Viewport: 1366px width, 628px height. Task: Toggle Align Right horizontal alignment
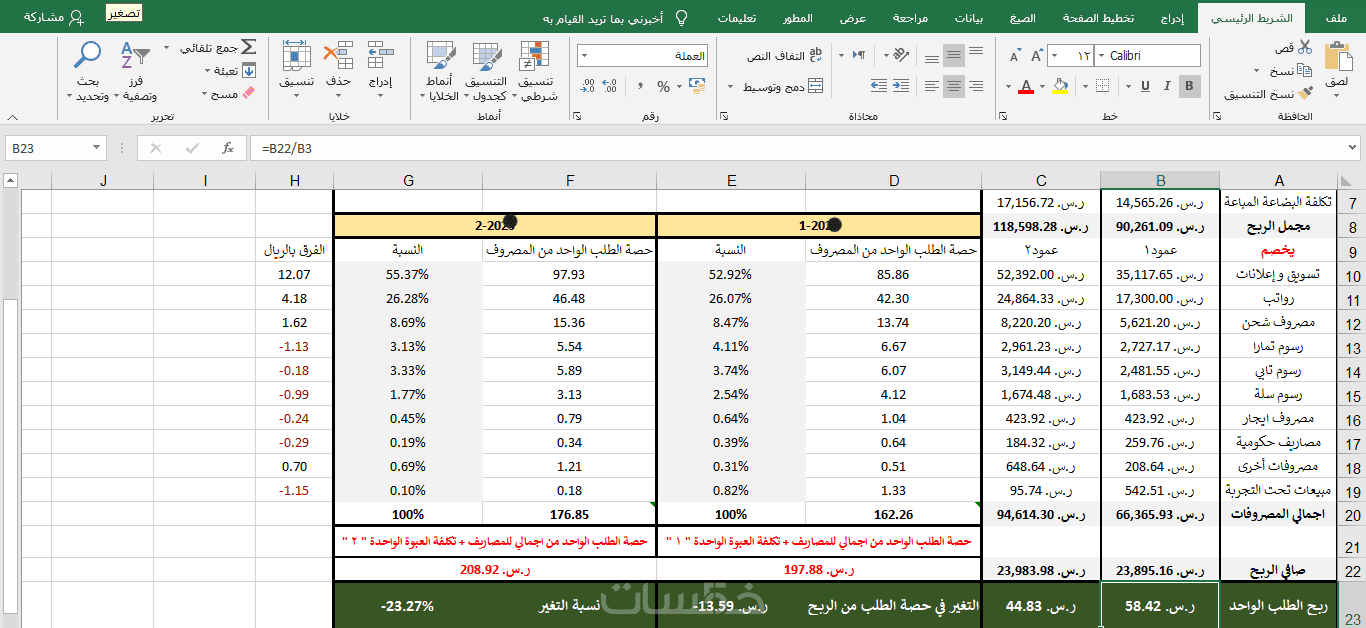point(978,87)
